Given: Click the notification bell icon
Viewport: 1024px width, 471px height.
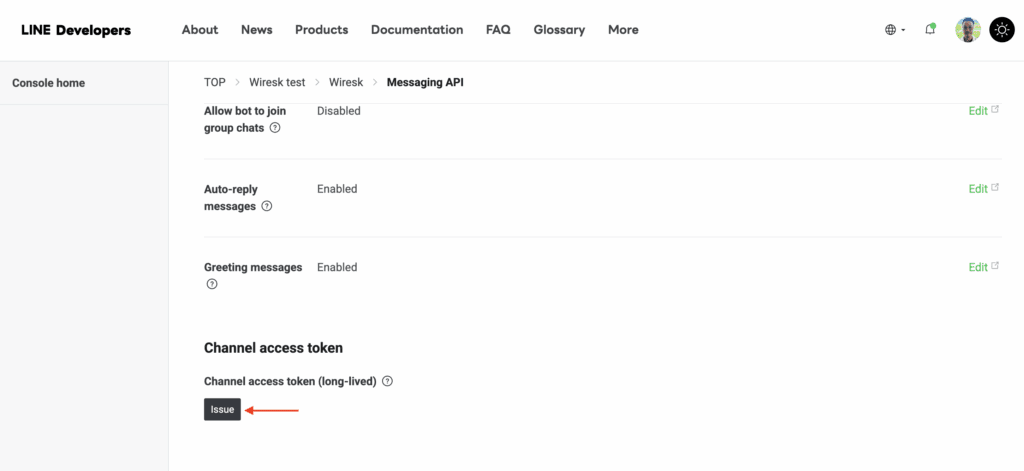Looking at the screenshot, I should [x=930, y=30].
